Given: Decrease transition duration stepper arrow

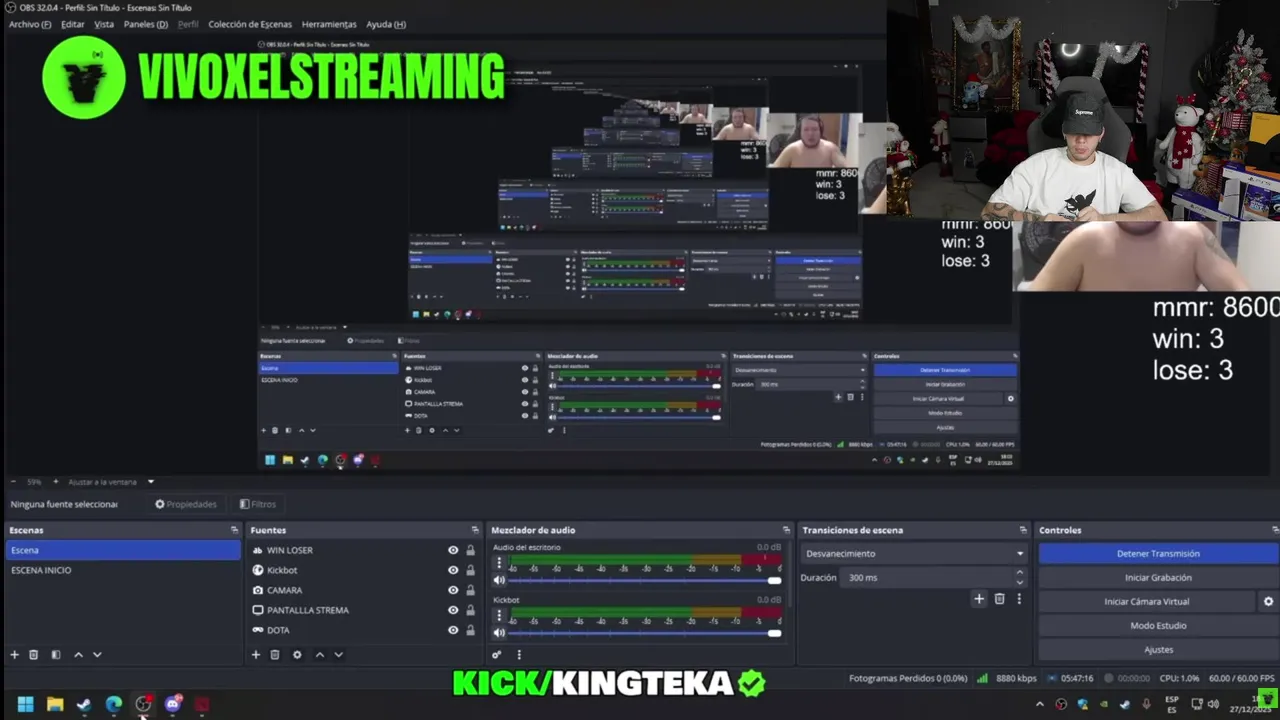Looking at the screenshot, I should coord(1019,582).
